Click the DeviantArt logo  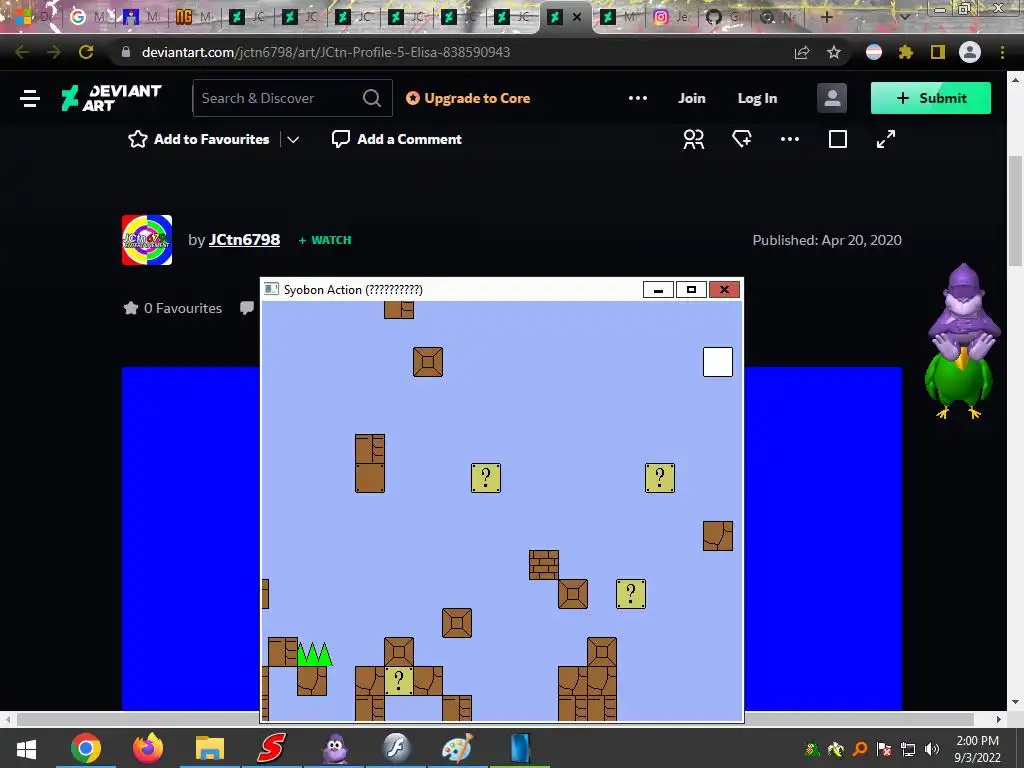(x=111, y=98)
